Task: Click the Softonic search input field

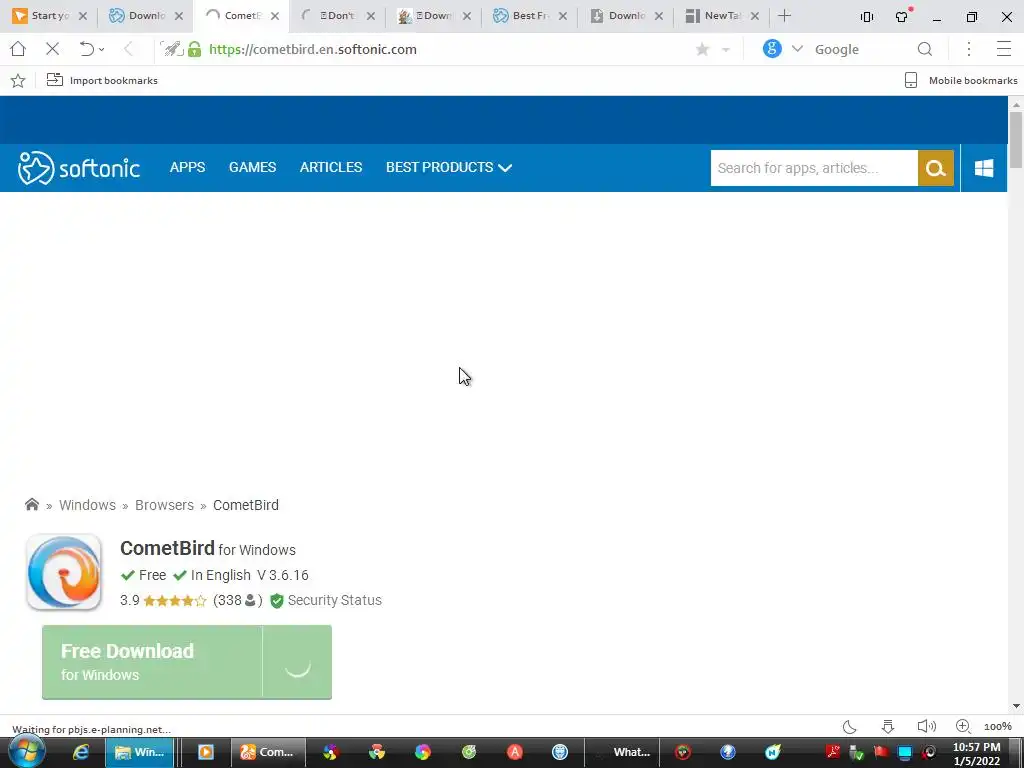Action: (x=814, y=168)
